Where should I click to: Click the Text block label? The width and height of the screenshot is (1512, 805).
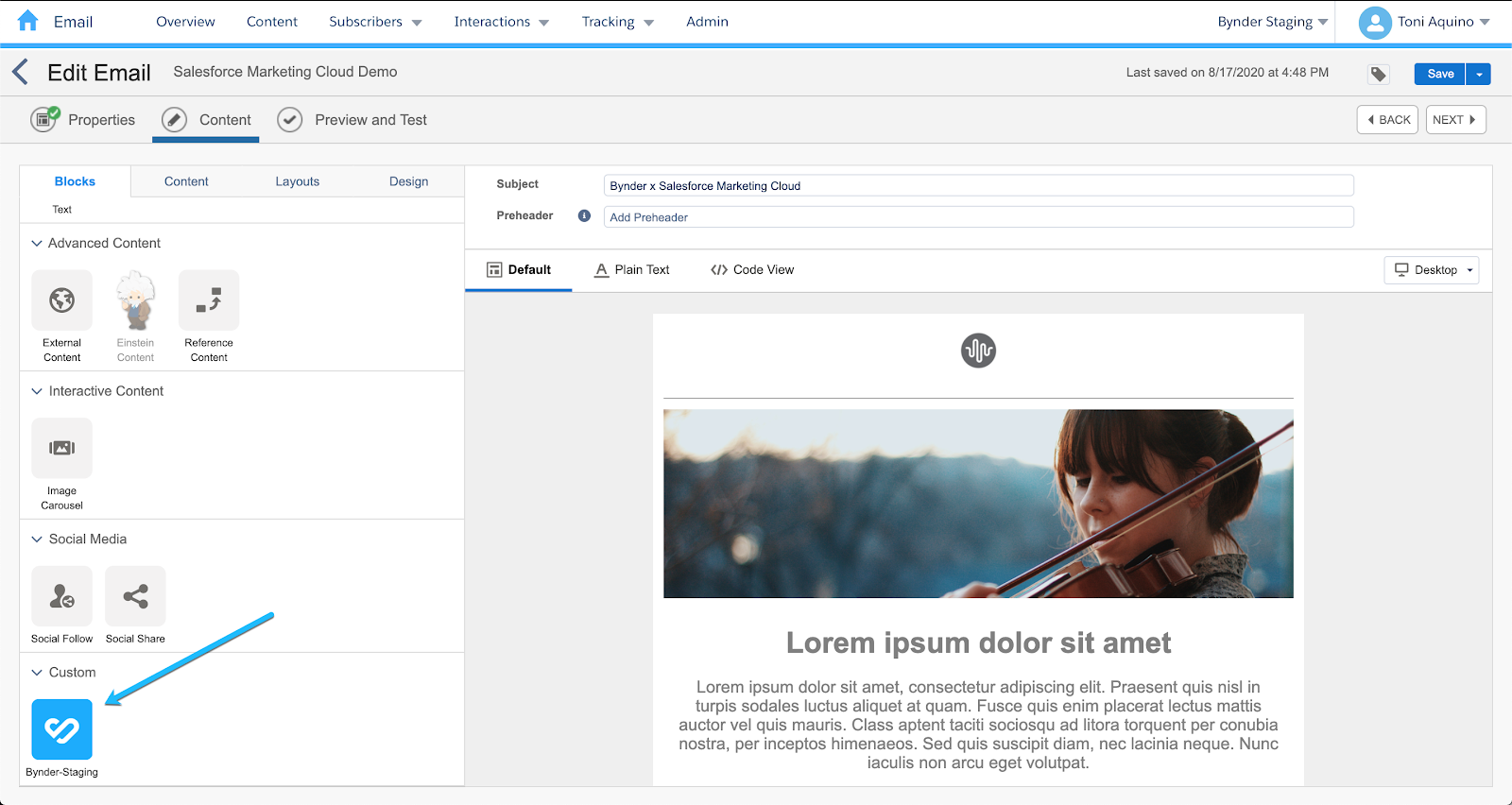(x=62, y=210)
